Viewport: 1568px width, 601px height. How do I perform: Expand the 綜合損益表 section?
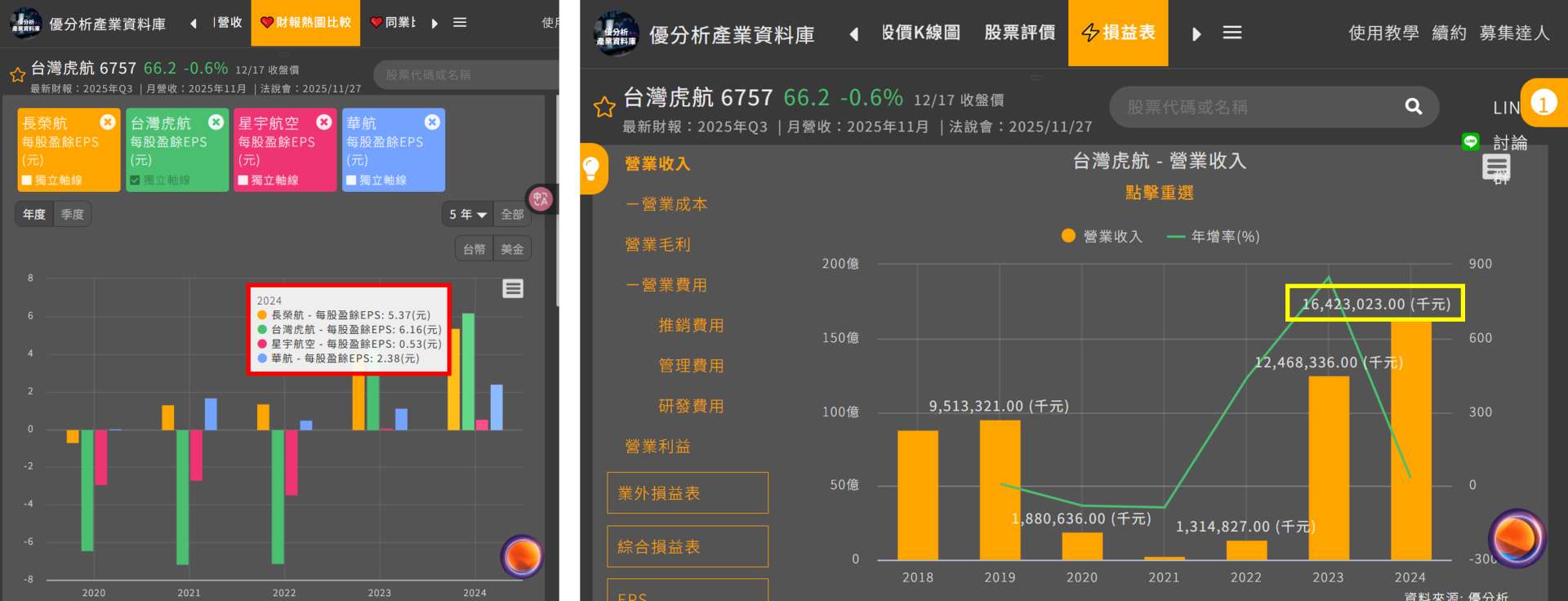(687, 546)
